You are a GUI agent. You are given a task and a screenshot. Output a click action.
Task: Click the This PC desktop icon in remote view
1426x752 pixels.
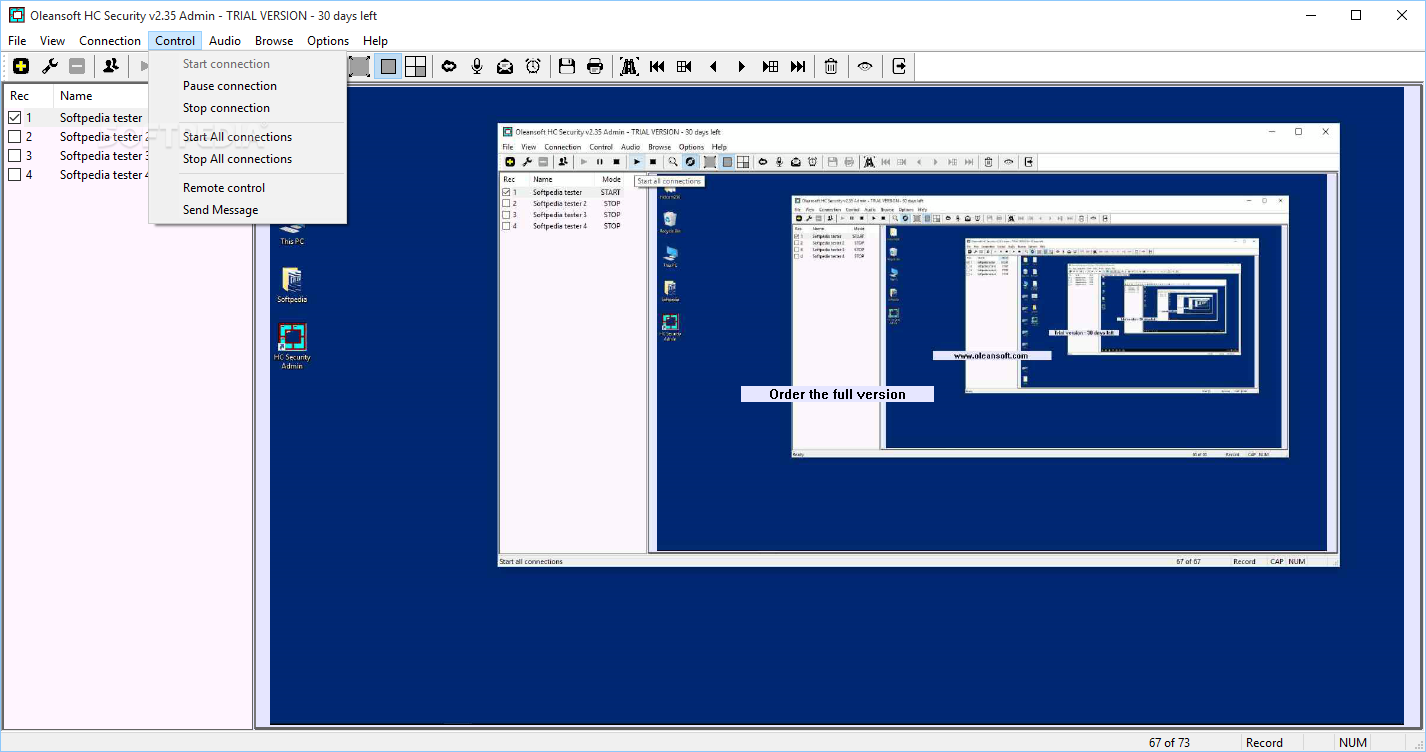click(292, 233)
